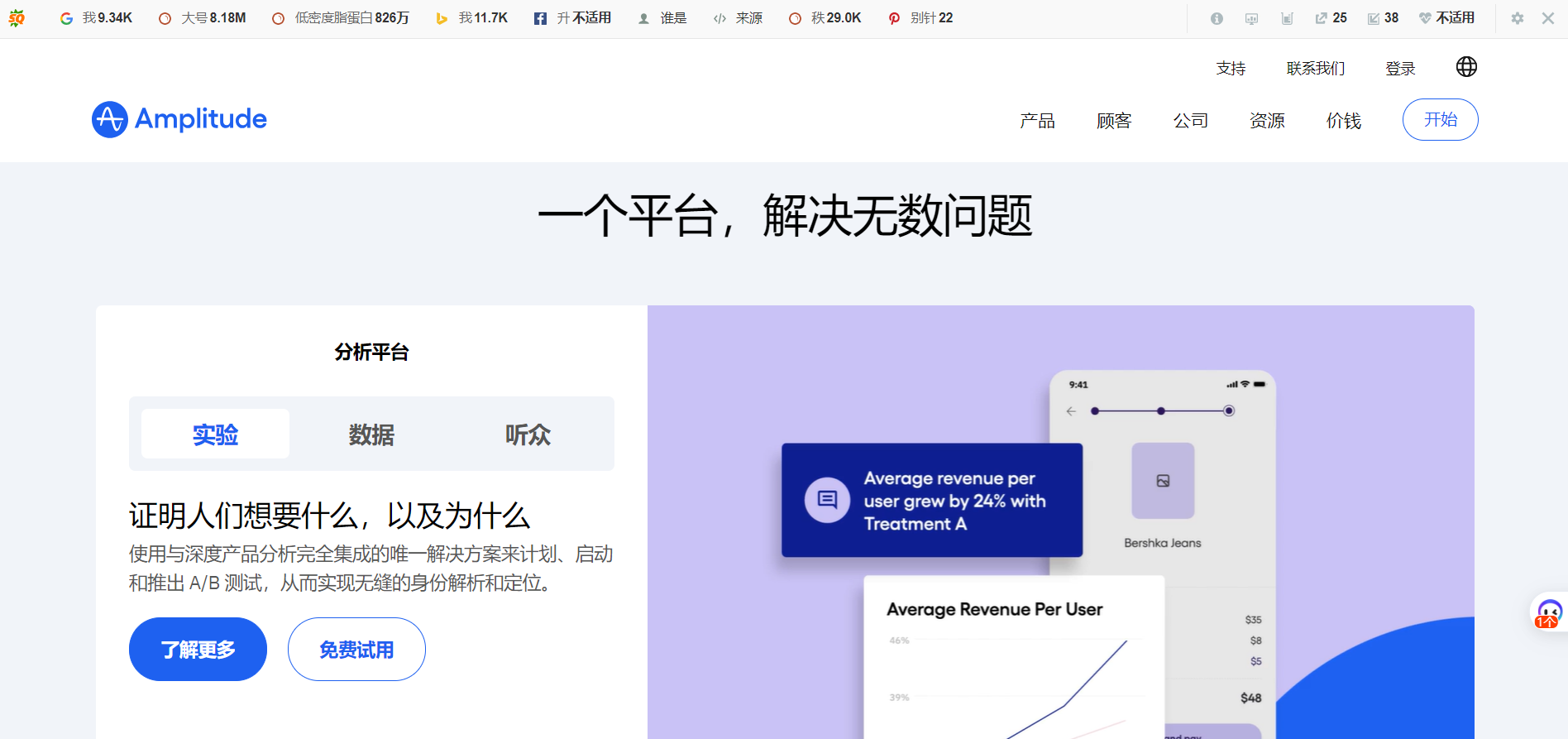Open the 支持 link

[x=1231, y=69]
